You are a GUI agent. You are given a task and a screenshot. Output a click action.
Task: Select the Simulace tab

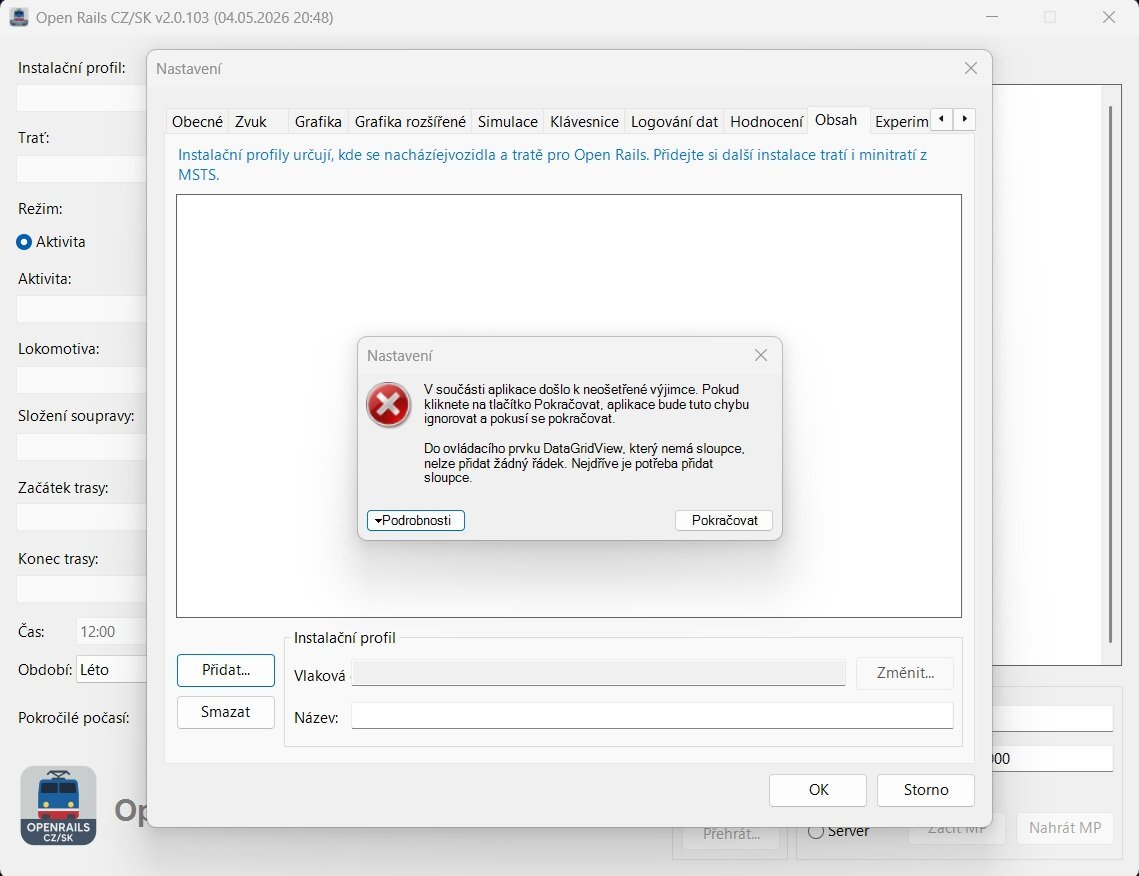(508, 121)
